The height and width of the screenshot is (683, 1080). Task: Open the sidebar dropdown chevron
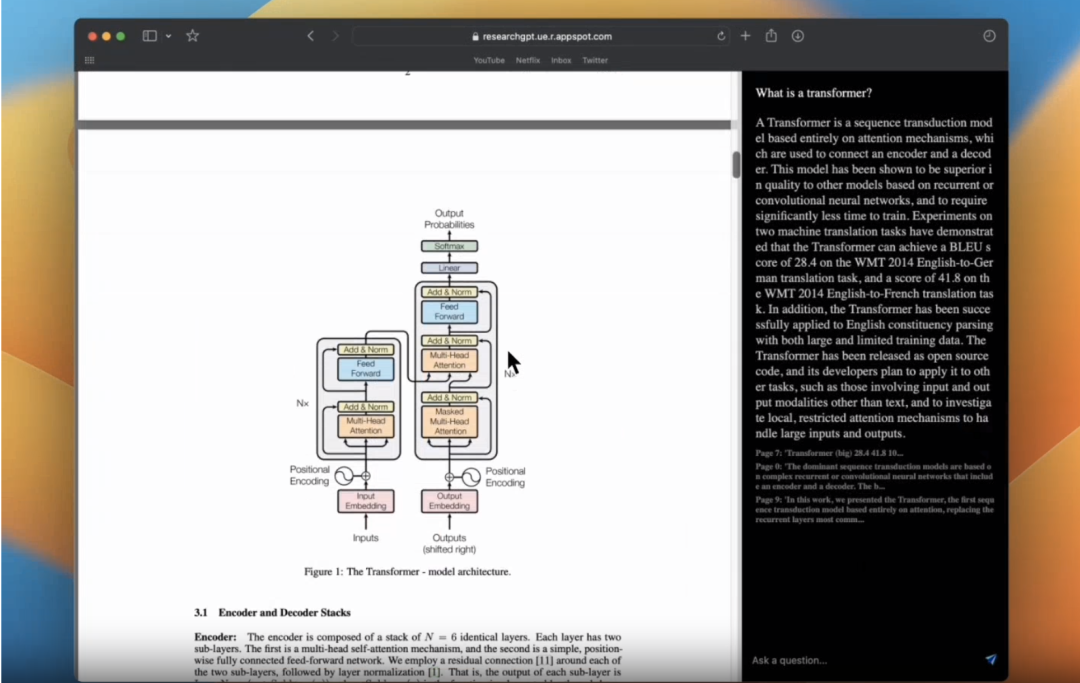[168, 36]
